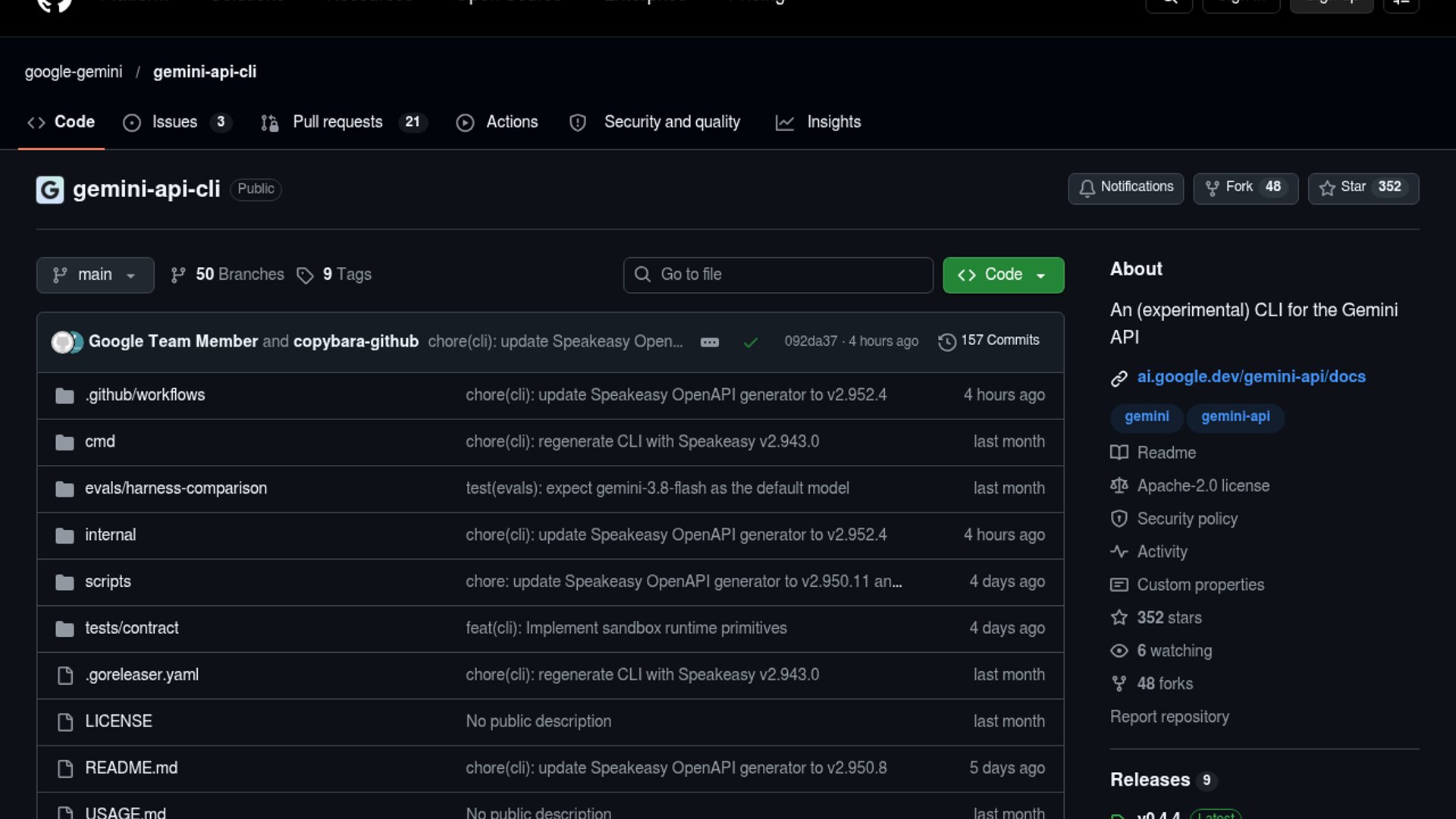Click the link icon beside ai.google.dev docs
1456x819 pixels.
tap(1119, 378)
